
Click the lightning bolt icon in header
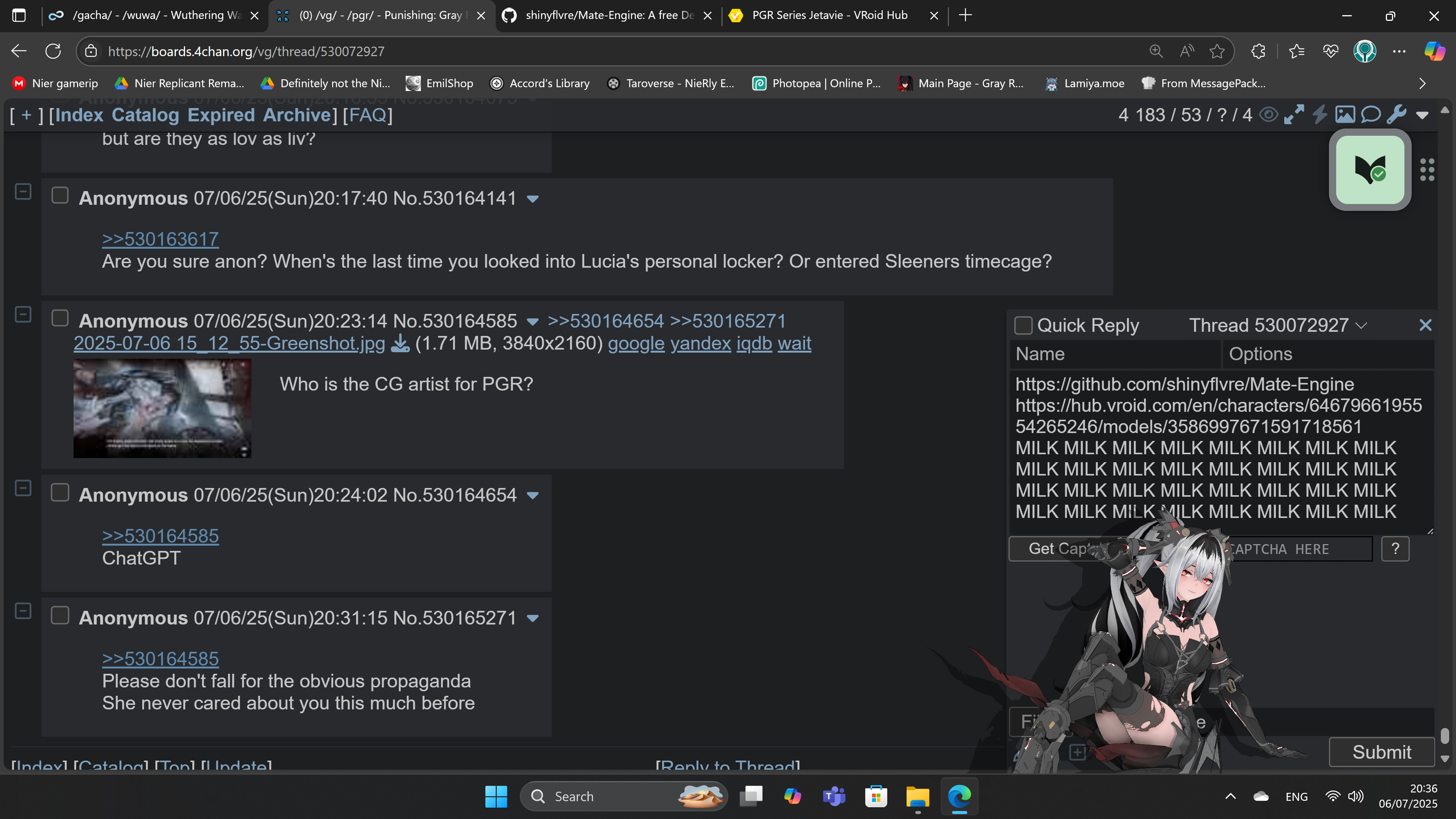1319,115
